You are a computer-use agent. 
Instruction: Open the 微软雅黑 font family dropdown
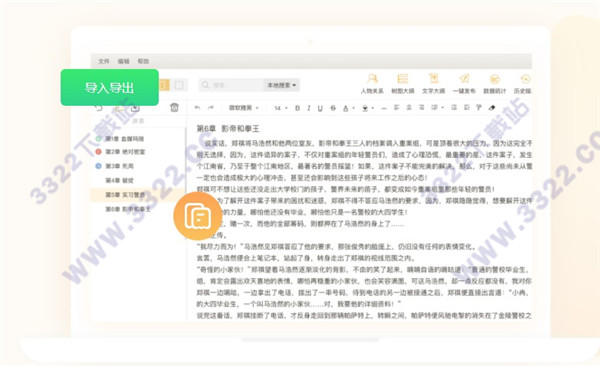pyautogui.click(x=244, y=108)
